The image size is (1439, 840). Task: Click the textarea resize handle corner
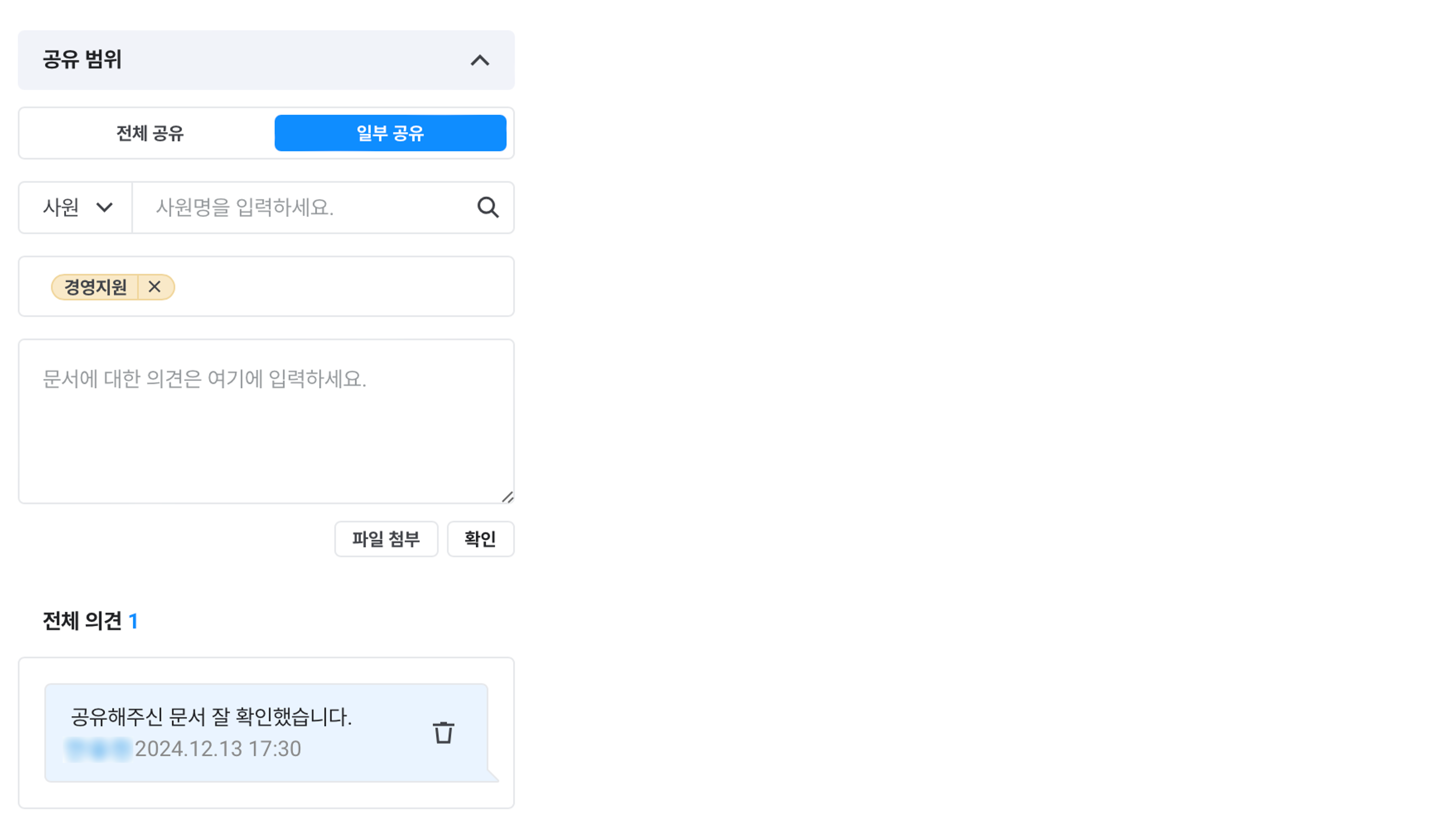(x=507, y=497)
